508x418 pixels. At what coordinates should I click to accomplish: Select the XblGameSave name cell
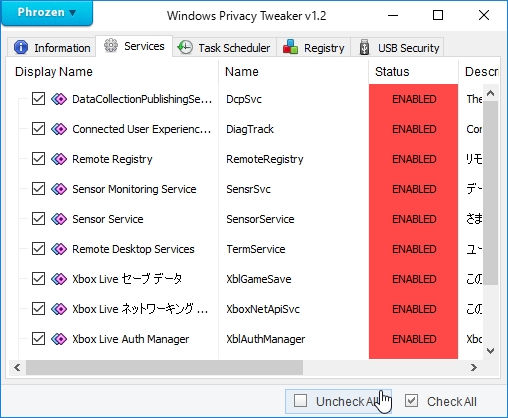259,279
